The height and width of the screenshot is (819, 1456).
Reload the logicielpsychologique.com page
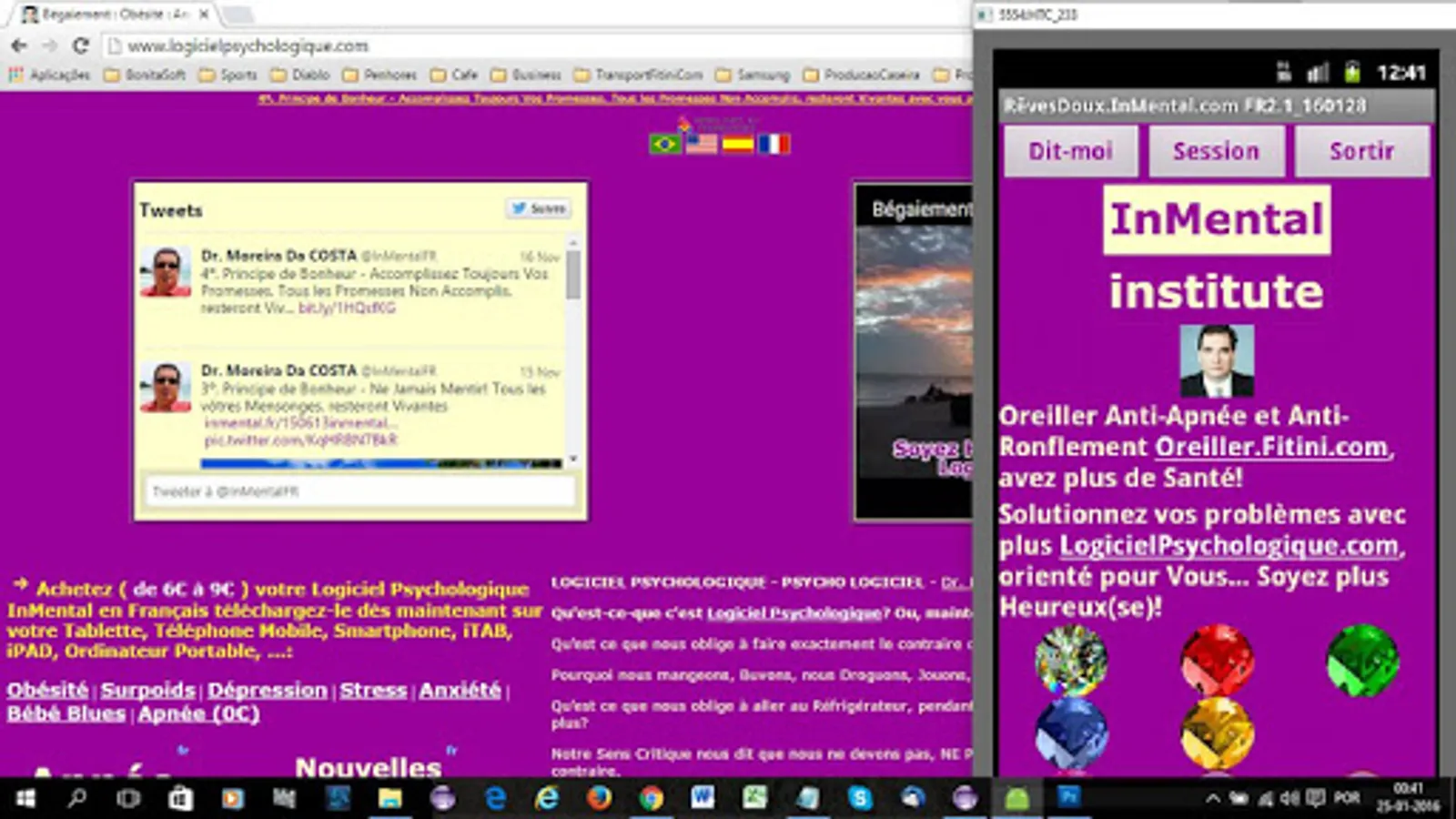pyautogui.click(x=81, y=45)
